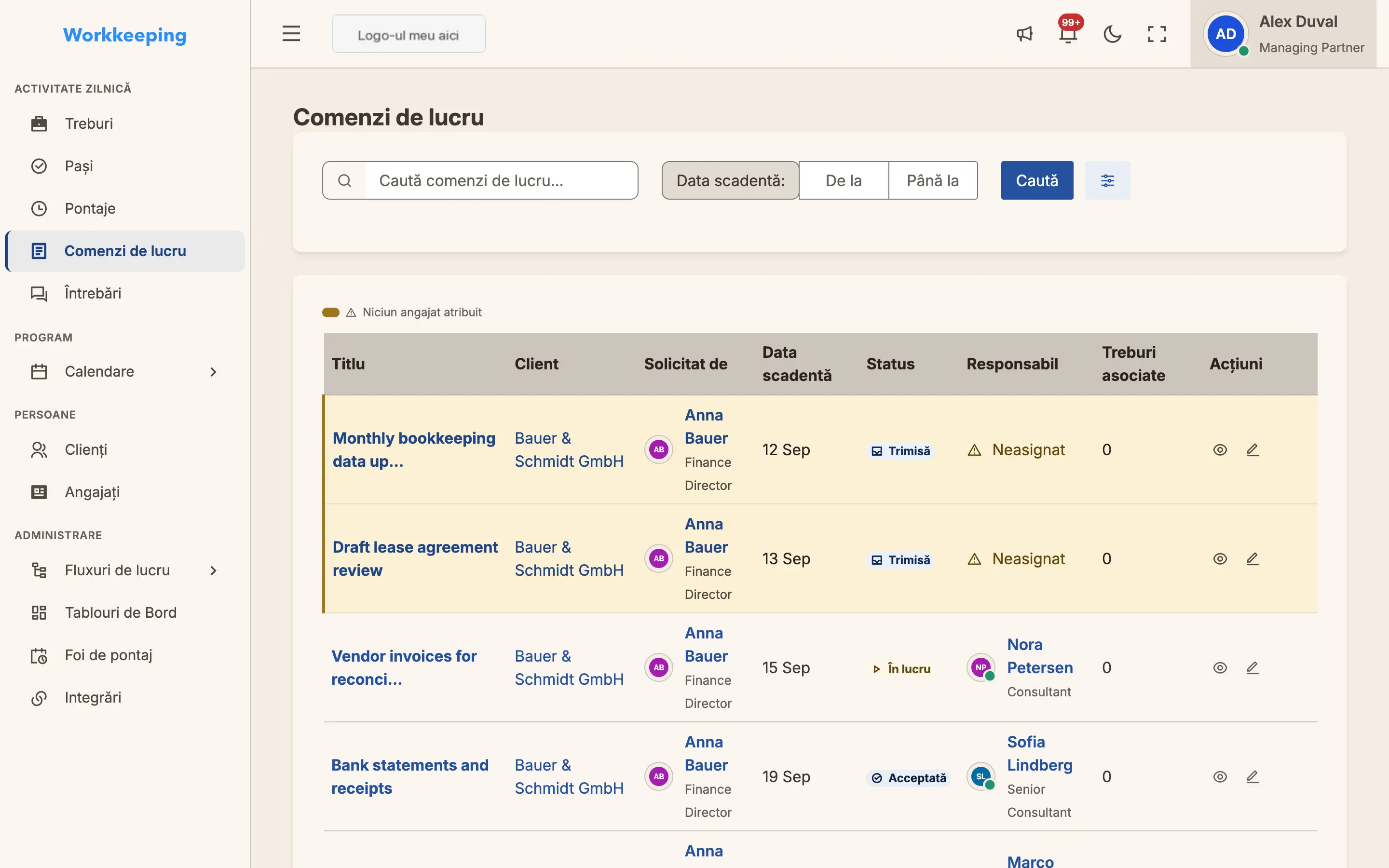Navigate to Angajați page
1389x868 pixels.
(125, 492)
